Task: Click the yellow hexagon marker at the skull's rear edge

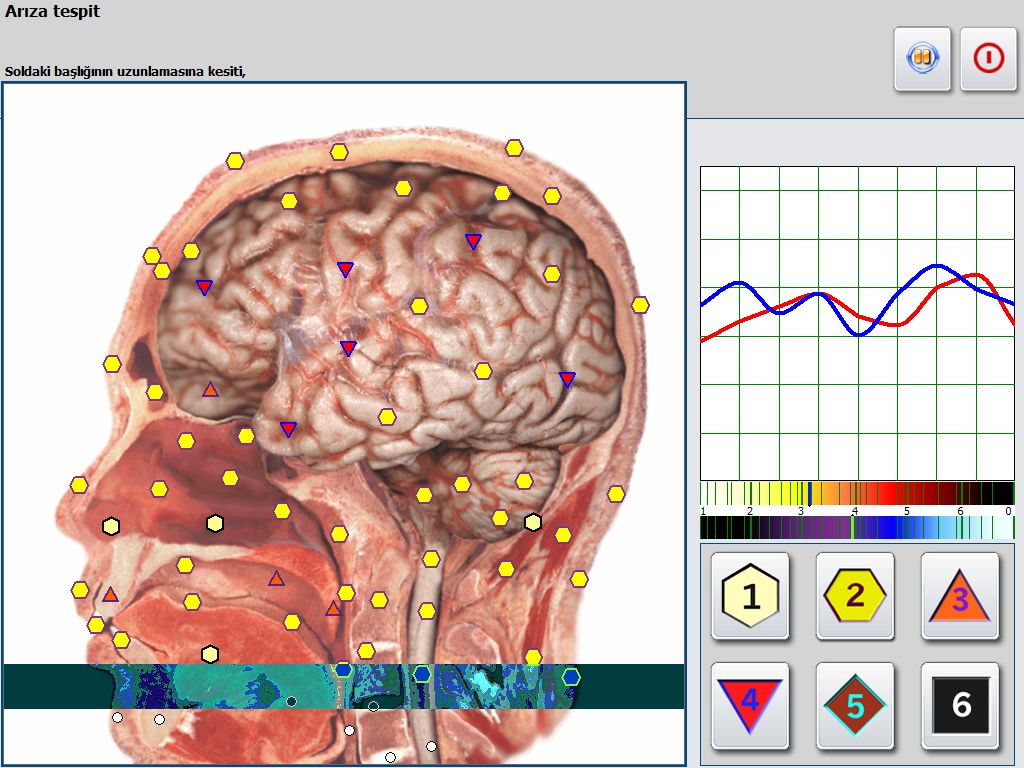Action: coord(640,304)
